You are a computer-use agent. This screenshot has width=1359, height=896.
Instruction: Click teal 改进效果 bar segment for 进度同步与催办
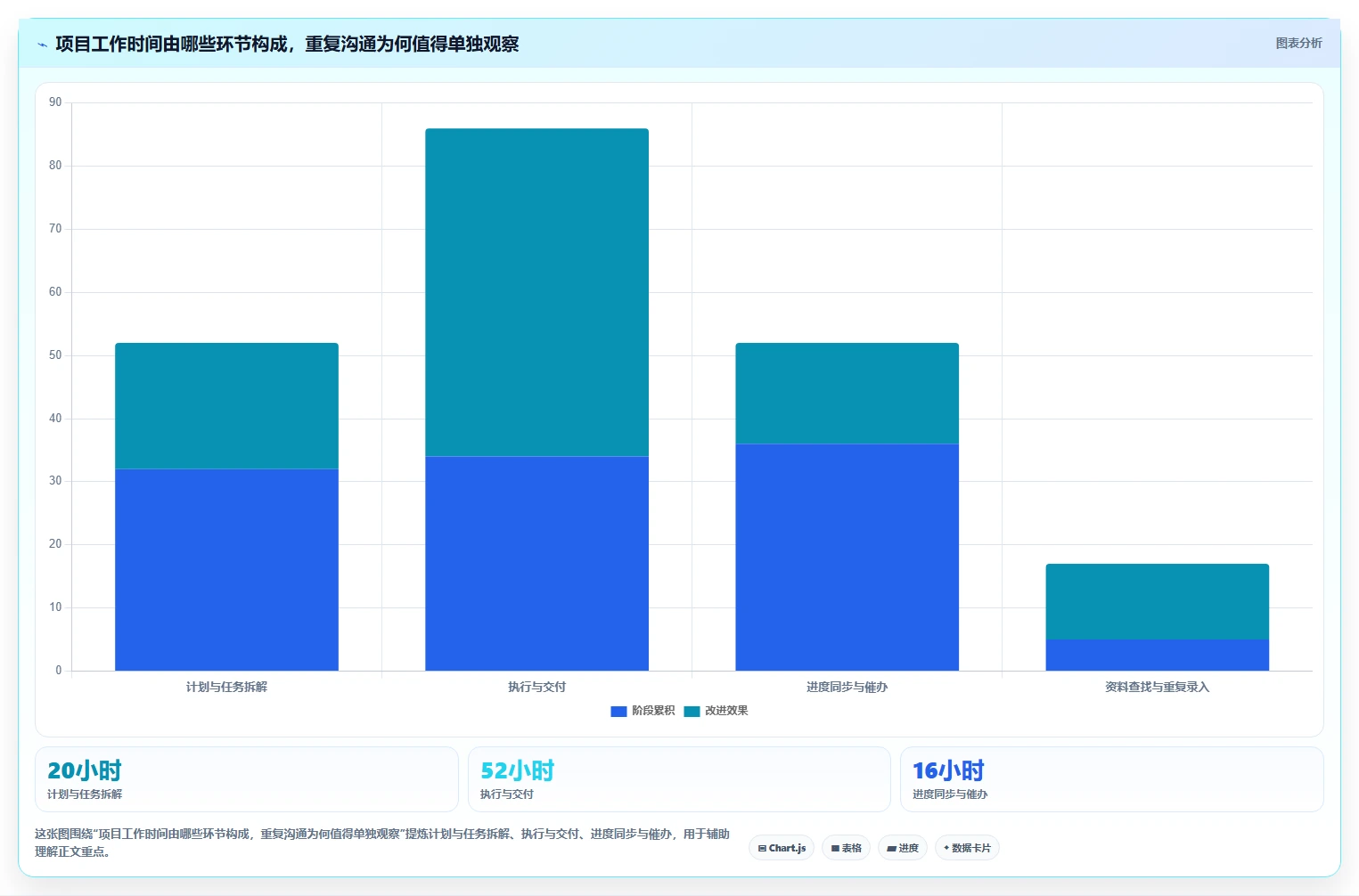point(847,394)
